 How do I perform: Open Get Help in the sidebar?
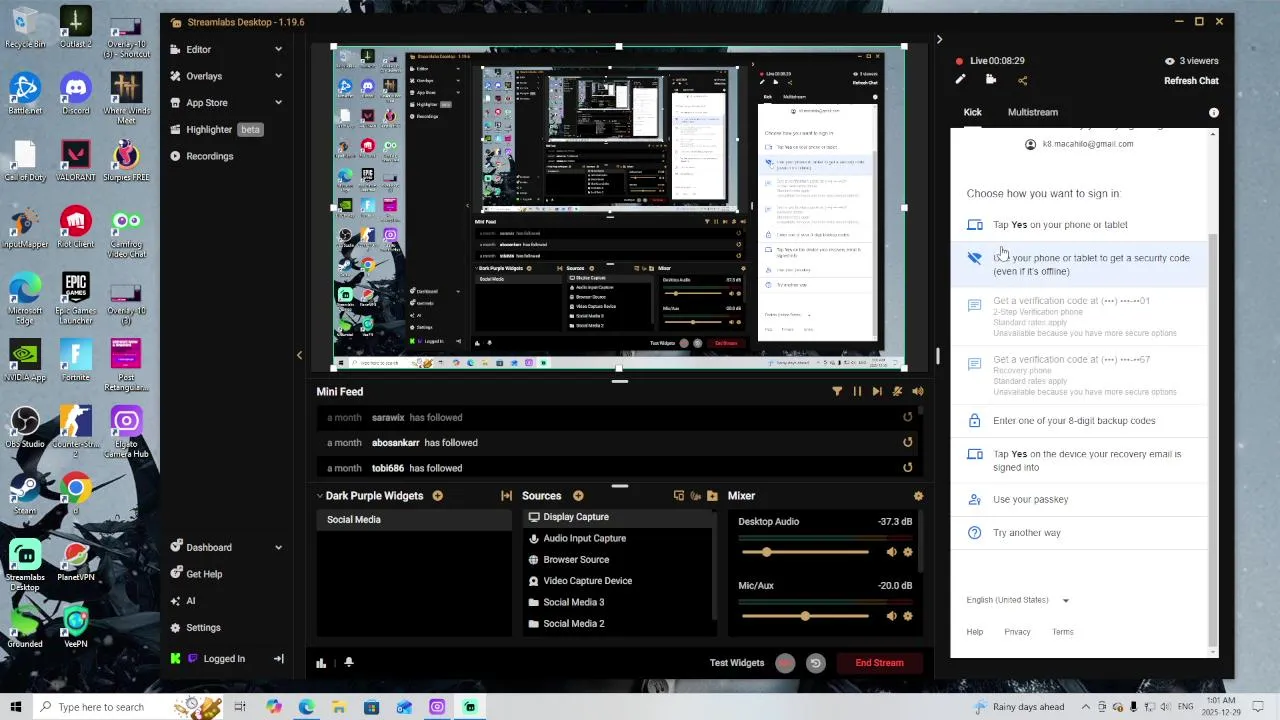pos(196,574)
